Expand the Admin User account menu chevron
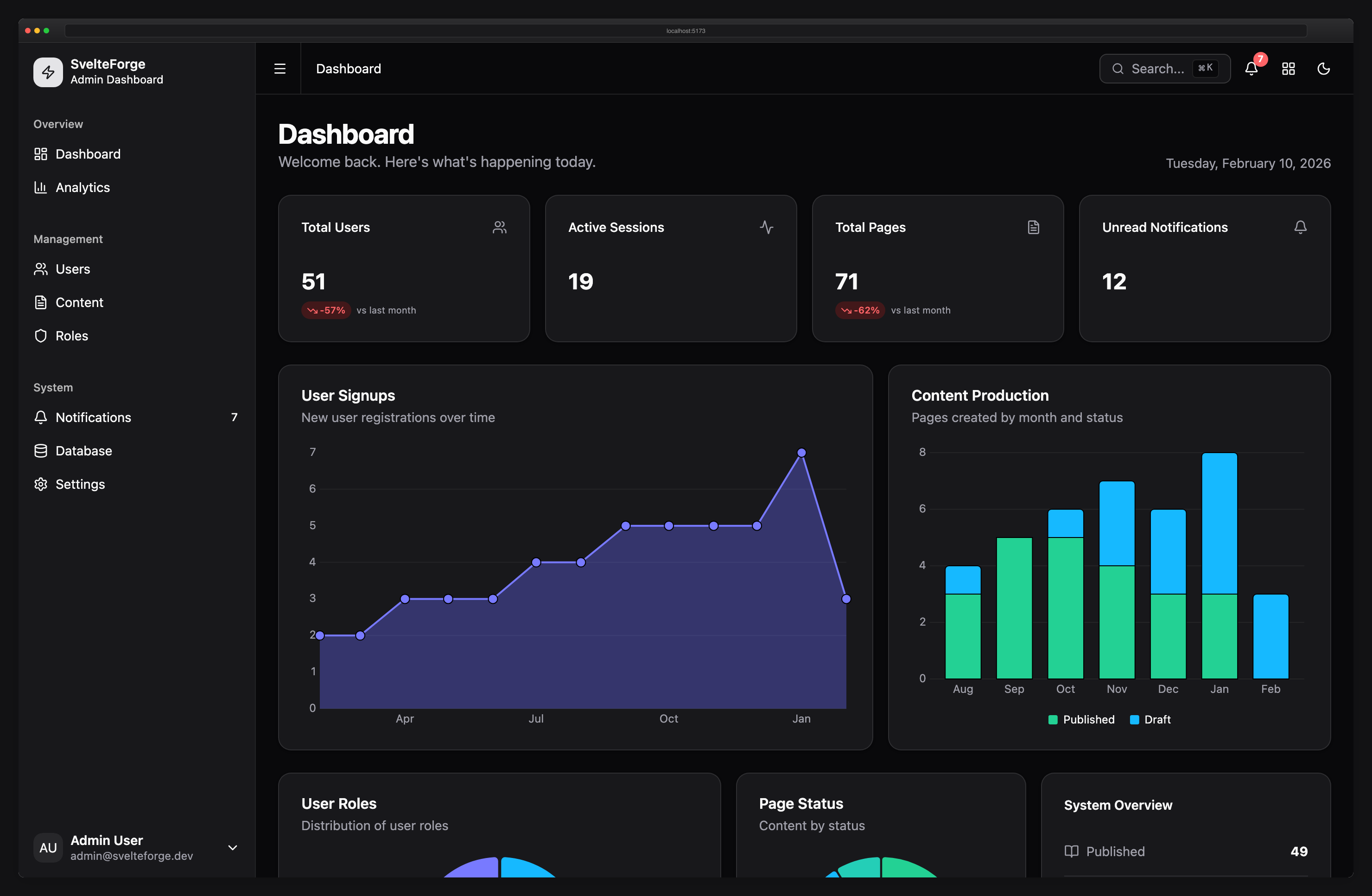Image resolution: width=1372 pixels, height=896 pixels. pos(232,848)
